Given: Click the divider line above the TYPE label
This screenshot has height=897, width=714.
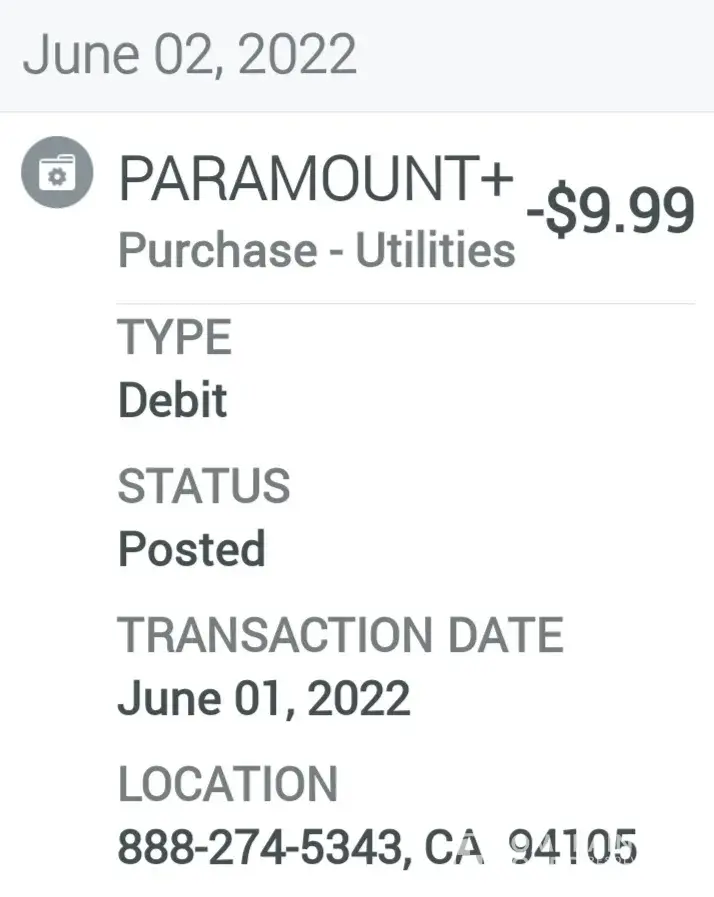Looking at the screenshot, I should coord(405,303).
